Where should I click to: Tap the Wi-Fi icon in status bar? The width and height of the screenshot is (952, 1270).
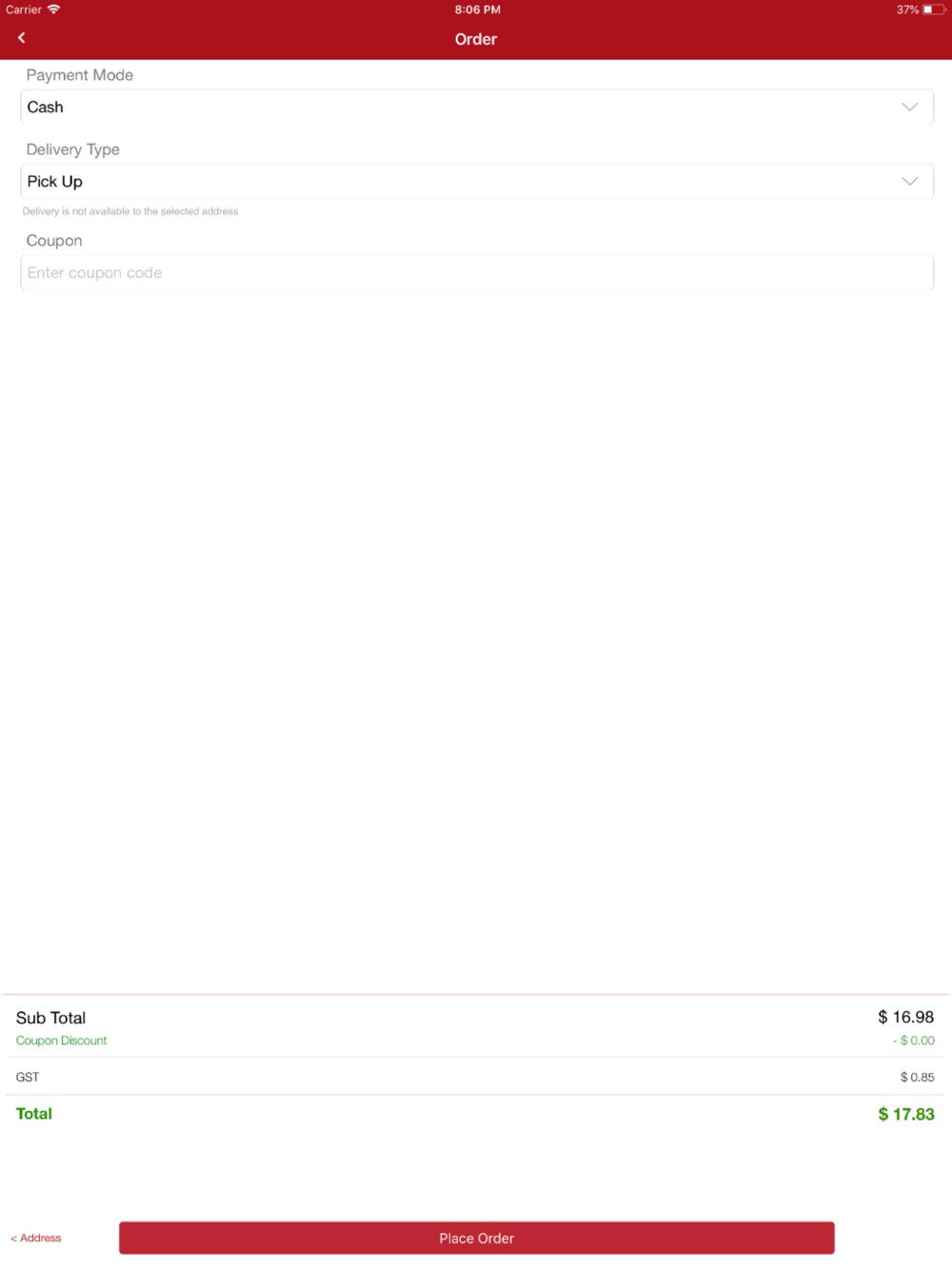click(54, 10)
